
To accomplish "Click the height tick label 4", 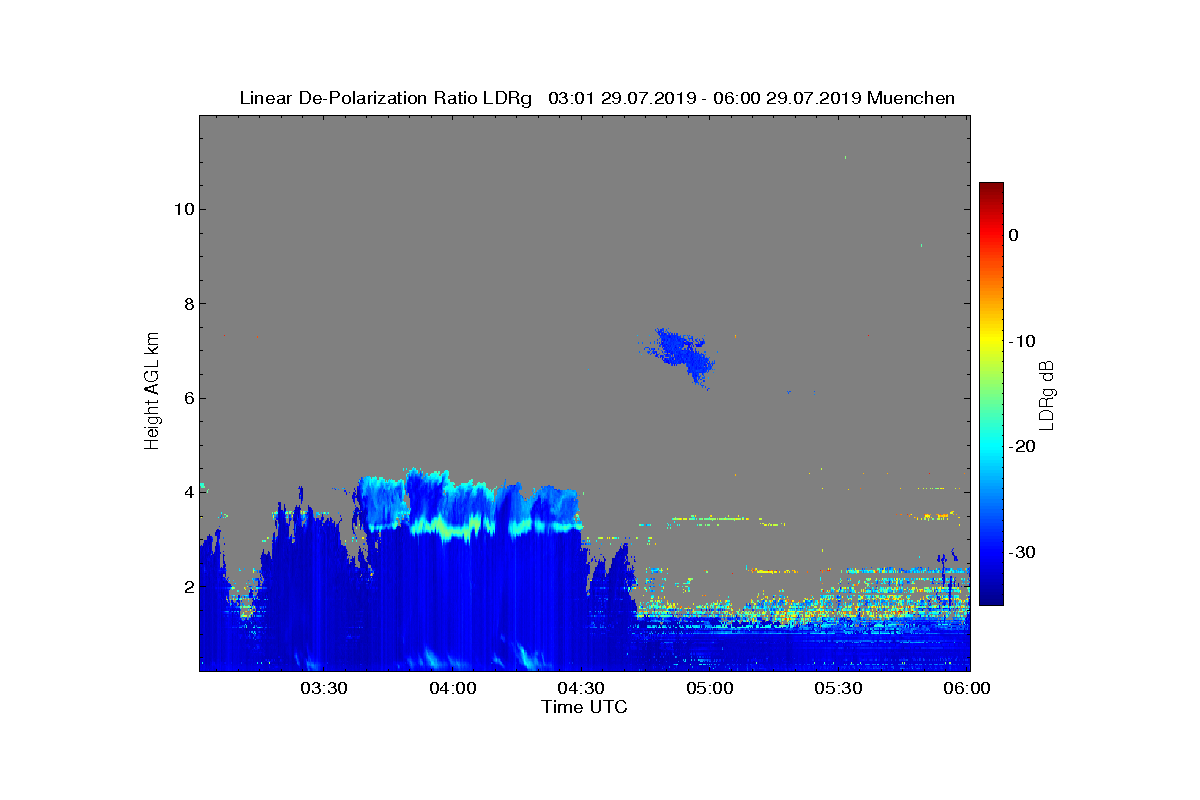I will [187, 492].
